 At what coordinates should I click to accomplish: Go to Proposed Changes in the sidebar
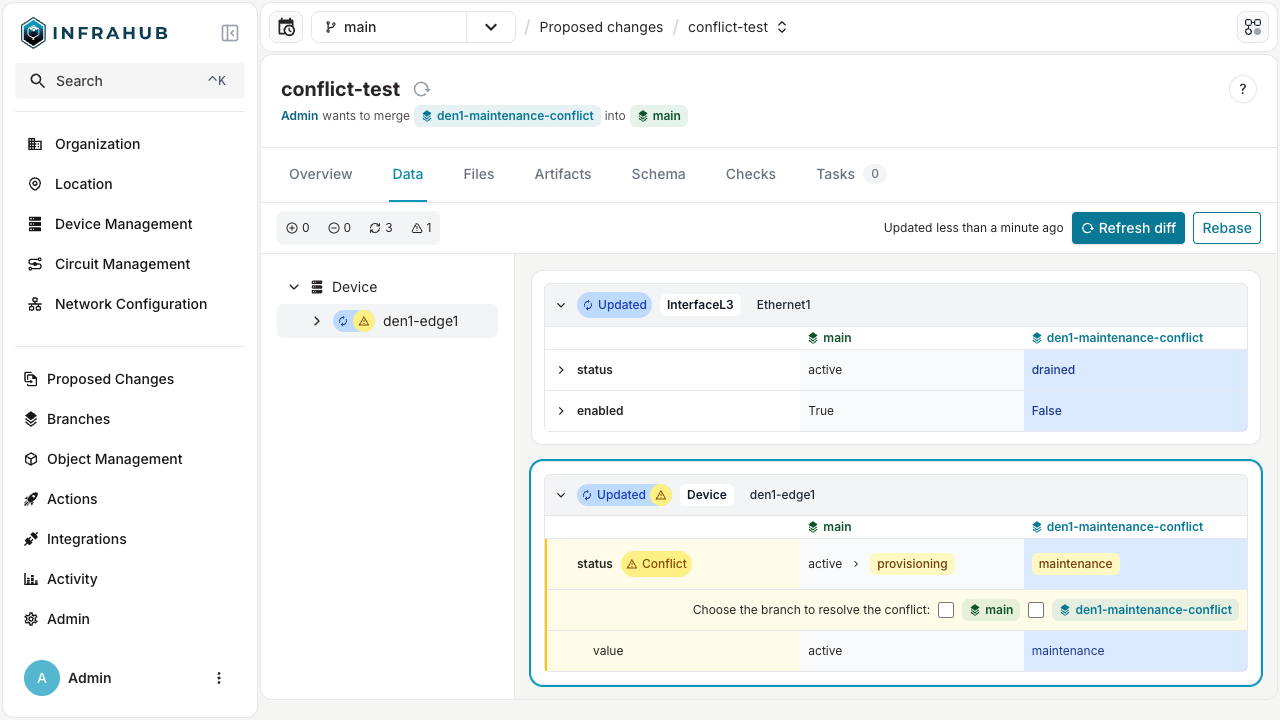110,379
